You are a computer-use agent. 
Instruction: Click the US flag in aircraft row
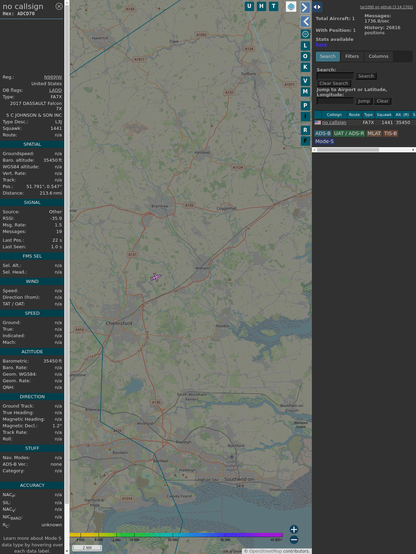(x=318, y=123)
